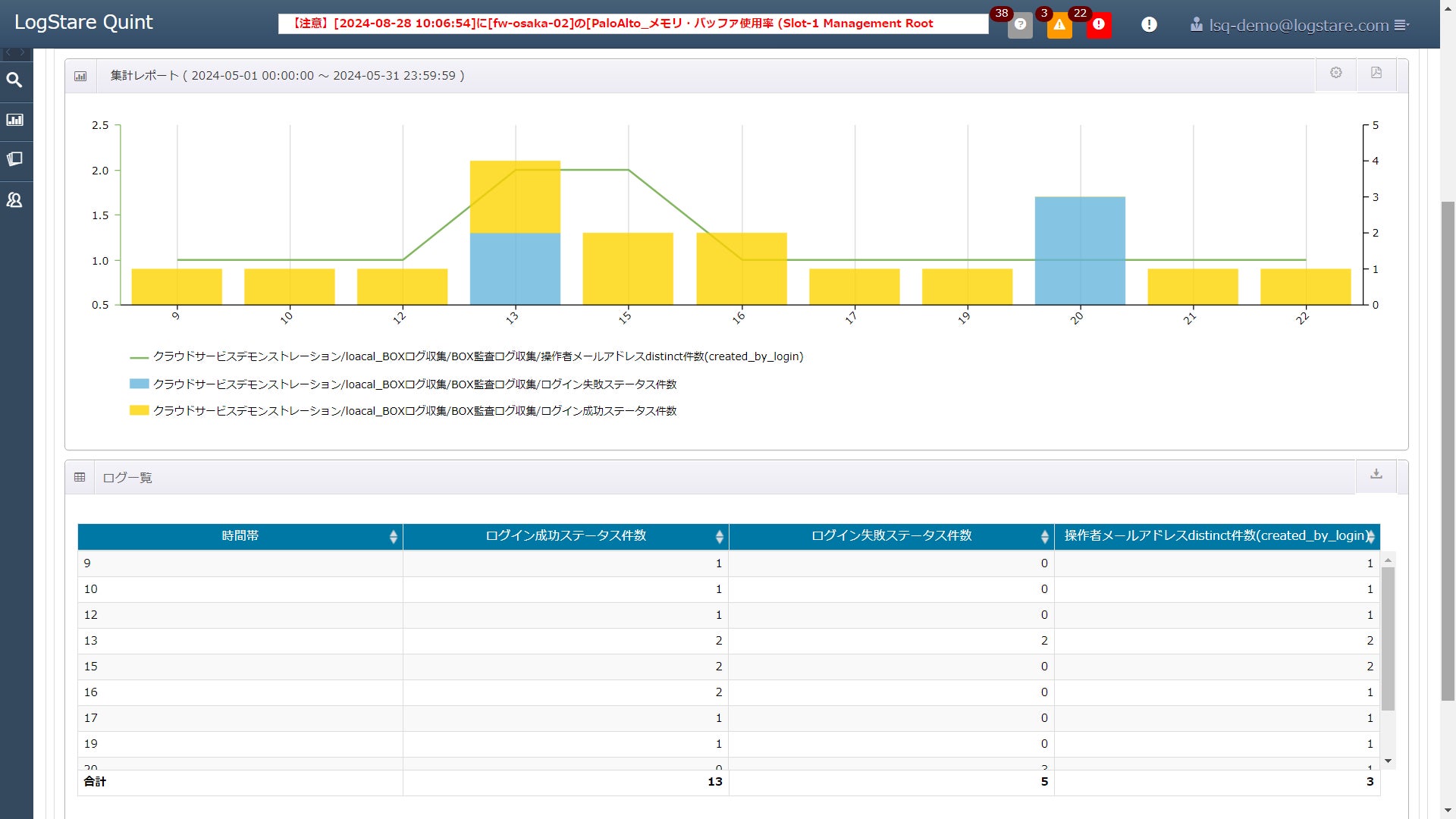Toggle the login-failure status legend series
Viewport: 1456px width, 819px height.
click(414, 384)
